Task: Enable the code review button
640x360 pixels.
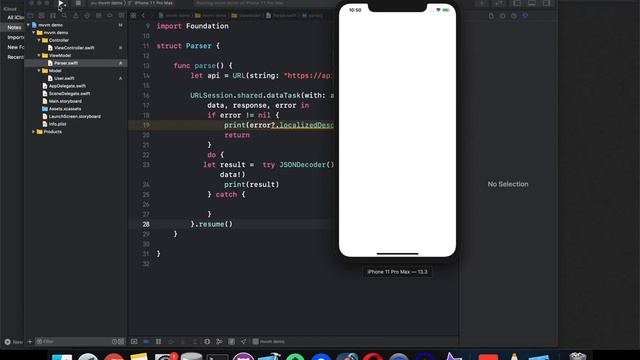Action: click(x=499, y=3)
